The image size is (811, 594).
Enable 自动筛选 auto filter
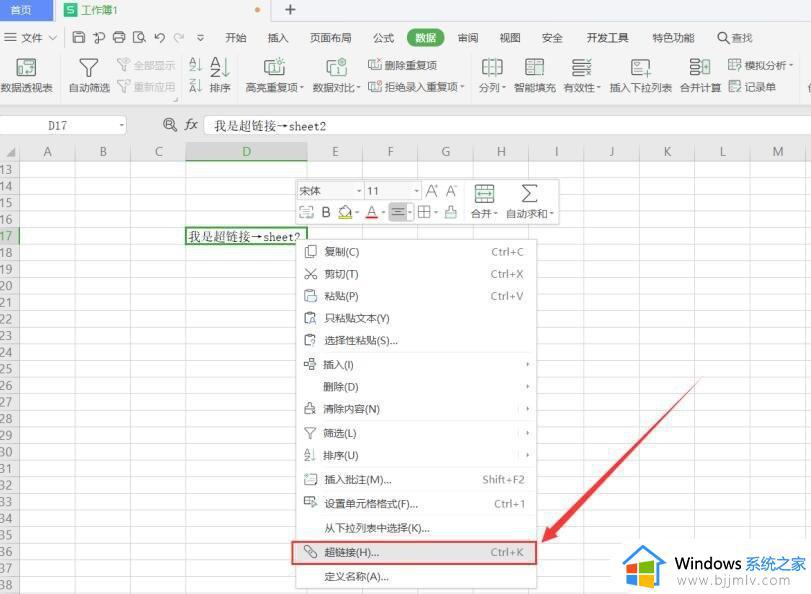pyautogui.click(x=89, y=75)
